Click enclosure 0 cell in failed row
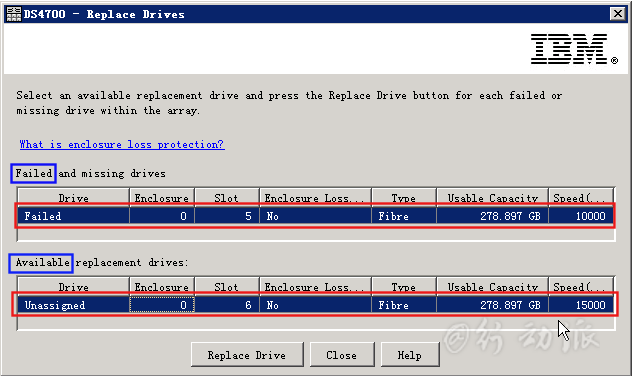The image size is (632, 376). pos(162,216)
